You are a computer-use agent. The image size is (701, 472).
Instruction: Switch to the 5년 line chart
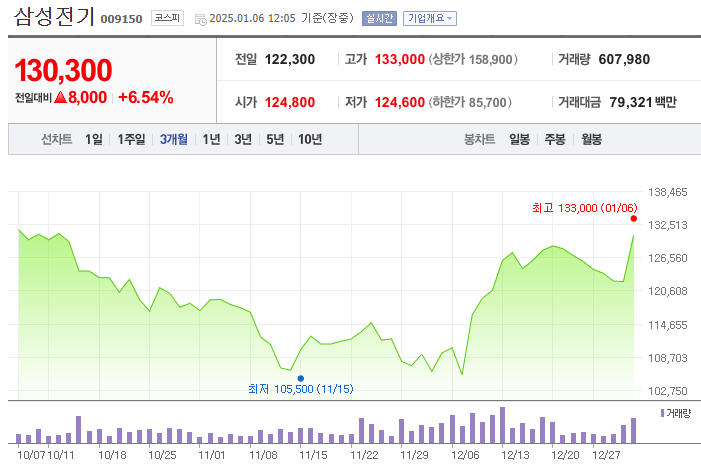point(275,139)
